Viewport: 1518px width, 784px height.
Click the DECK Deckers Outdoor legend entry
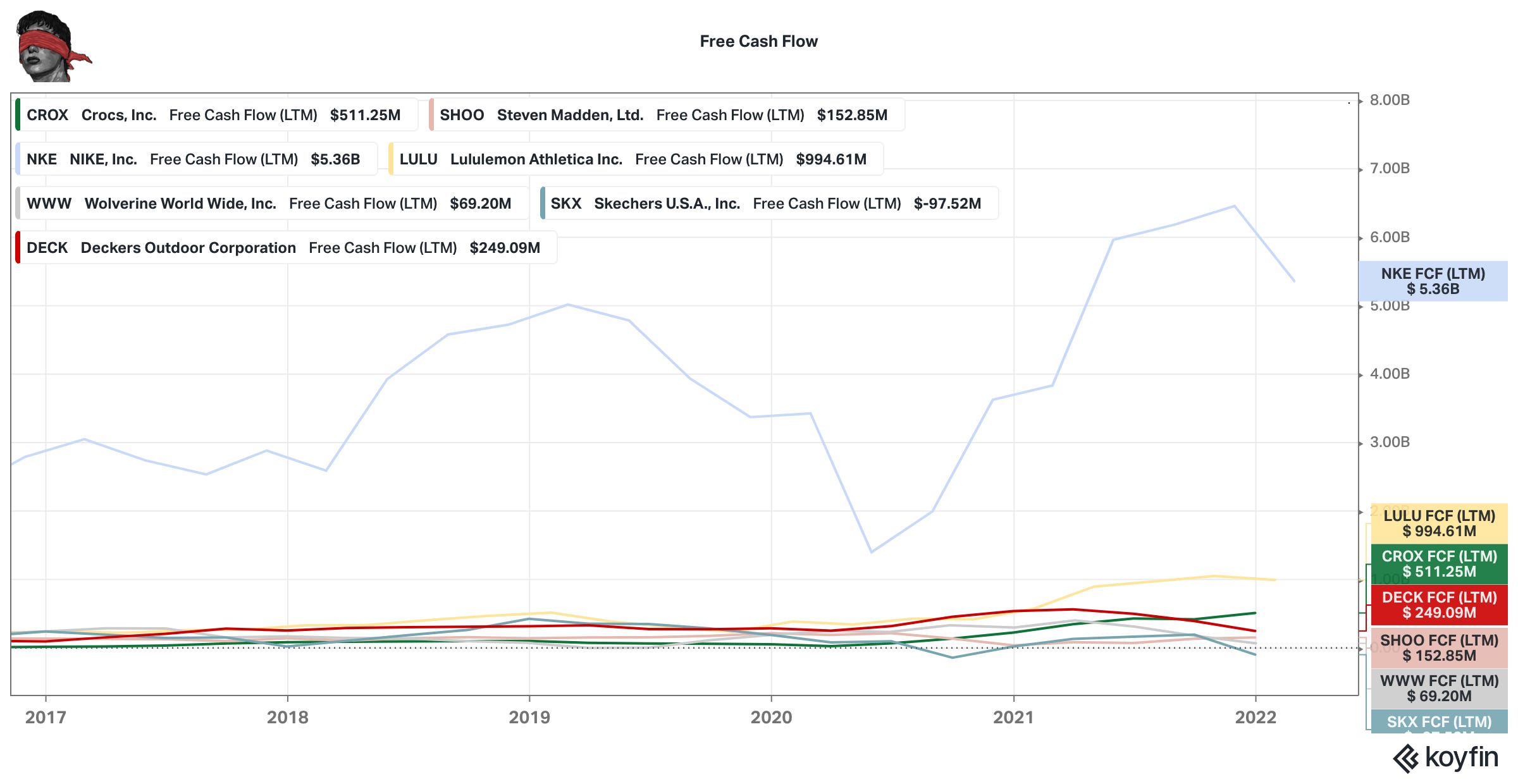286,248
